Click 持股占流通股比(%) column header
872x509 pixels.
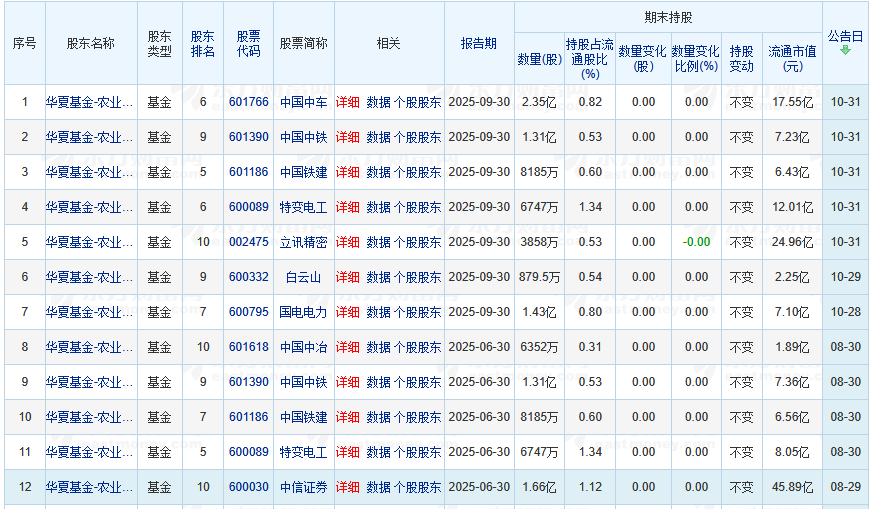click(x=589, y=59)
